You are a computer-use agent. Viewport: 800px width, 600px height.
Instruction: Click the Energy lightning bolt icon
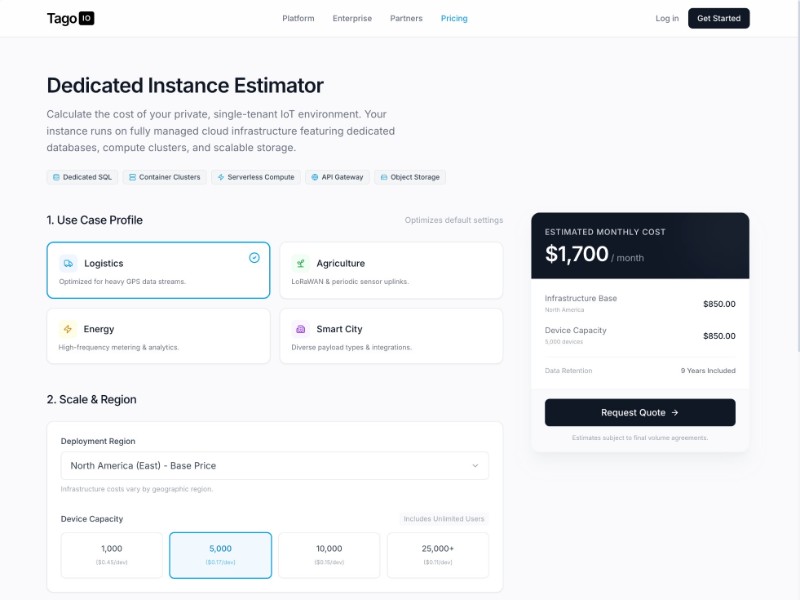tap(68, 329)
